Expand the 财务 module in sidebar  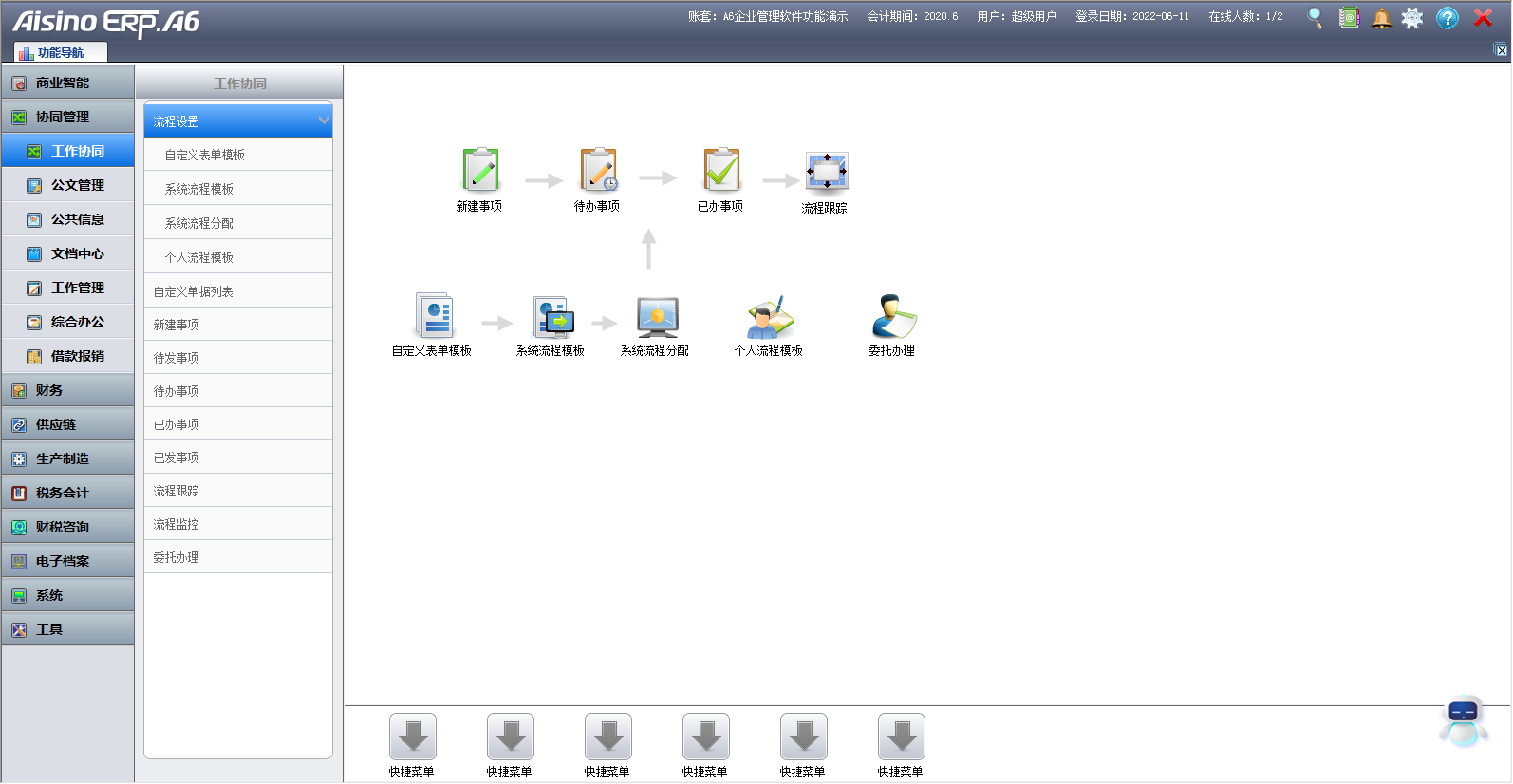pos(67,390)
